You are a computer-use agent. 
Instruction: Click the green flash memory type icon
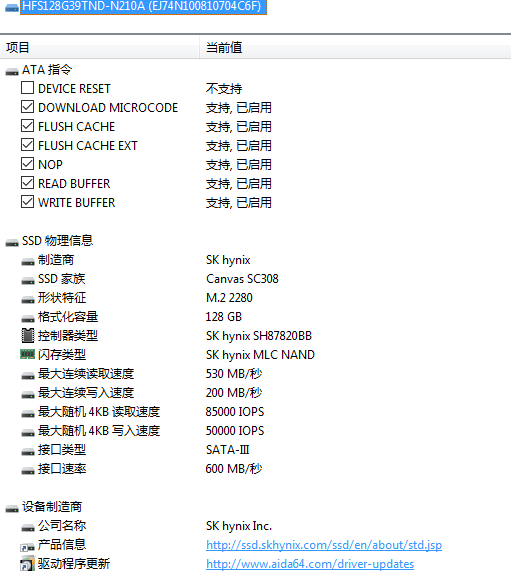coord(27,354)
